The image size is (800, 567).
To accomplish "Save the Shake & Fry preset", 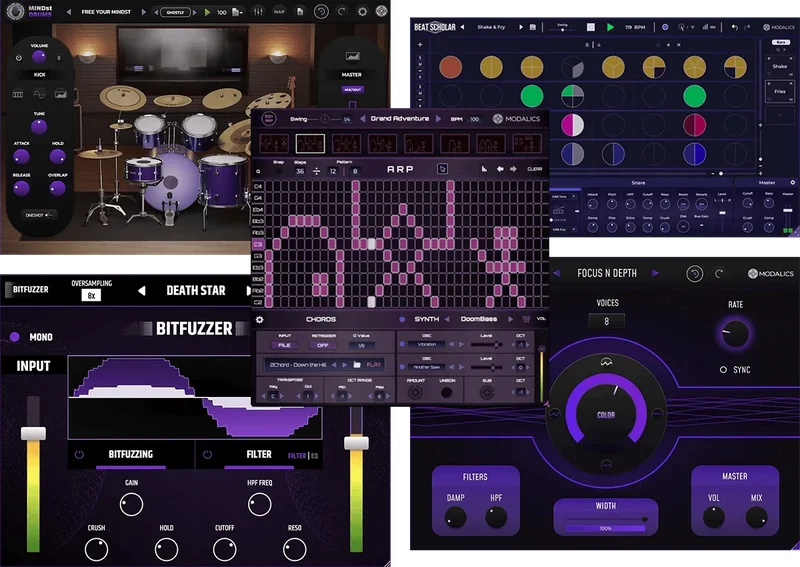I will 533,27.
